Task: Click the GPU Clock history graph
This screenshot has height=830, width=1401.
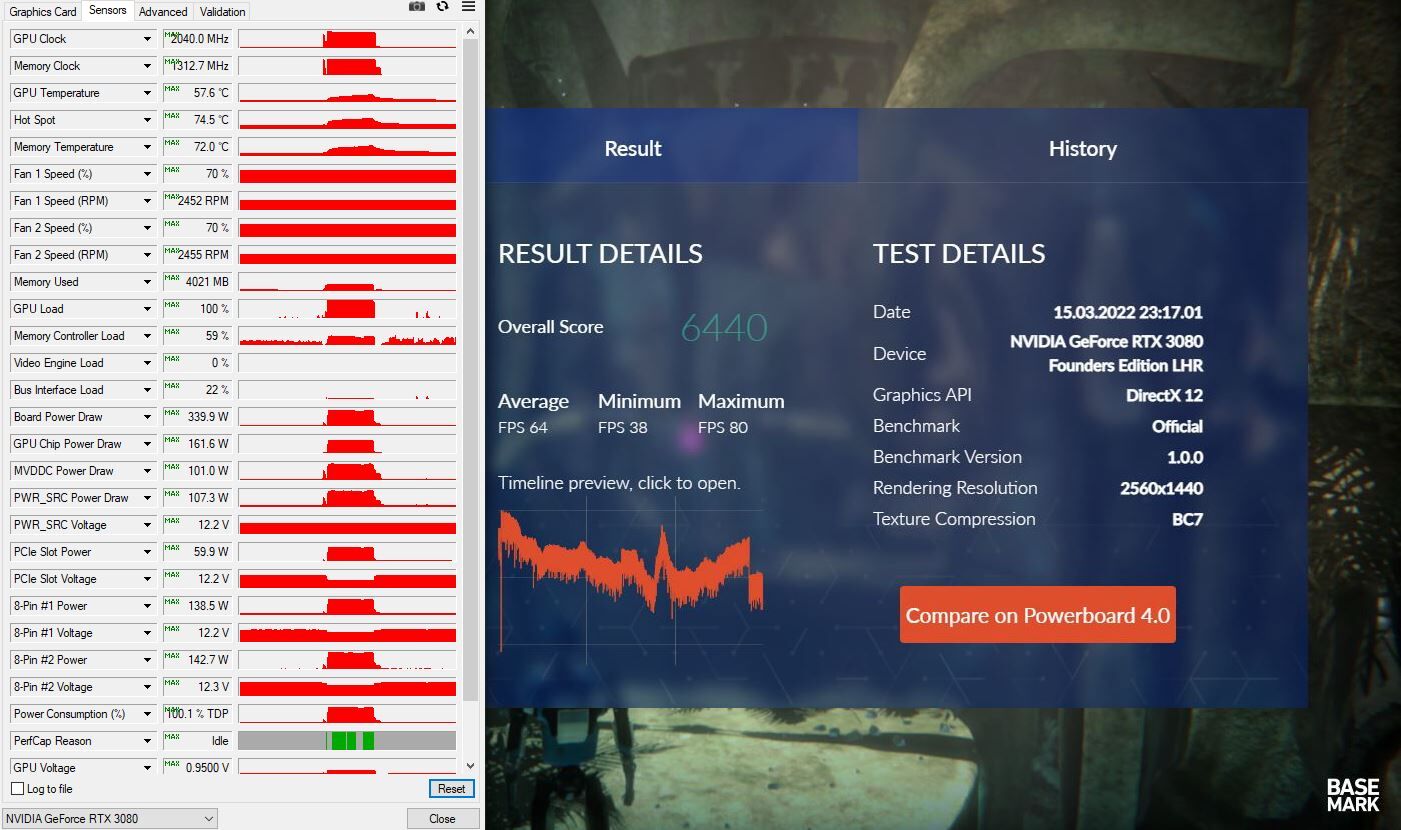Action: pyautogui.click(x=347, y=39)
